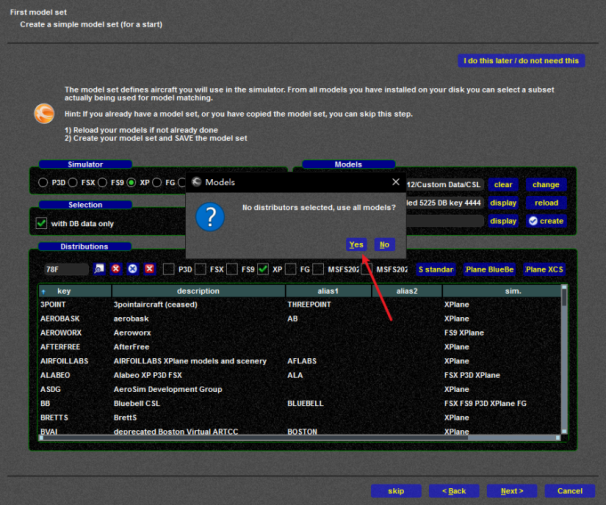
Task: Click the filter icon beside the 78F field
Action: [99, 269]
